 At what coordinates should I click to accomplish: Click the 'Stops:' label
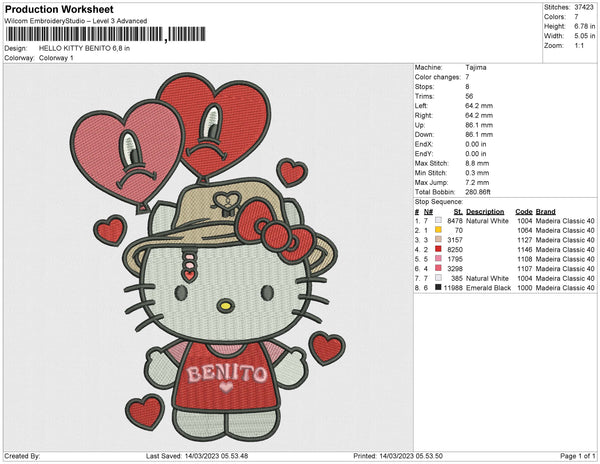coord(424,86)
